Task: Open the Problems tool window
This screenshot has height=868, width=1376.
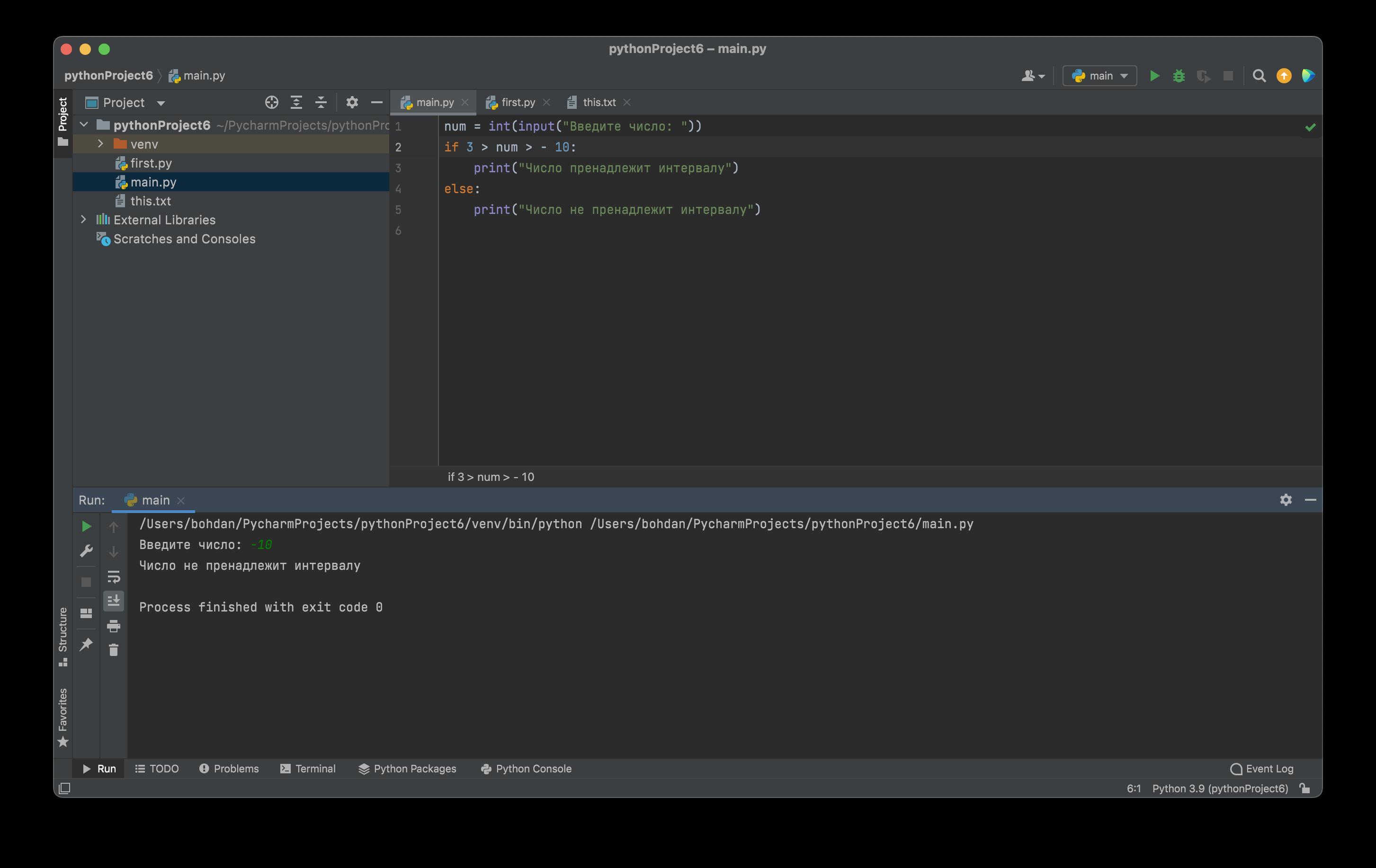Action: (229, 769)
